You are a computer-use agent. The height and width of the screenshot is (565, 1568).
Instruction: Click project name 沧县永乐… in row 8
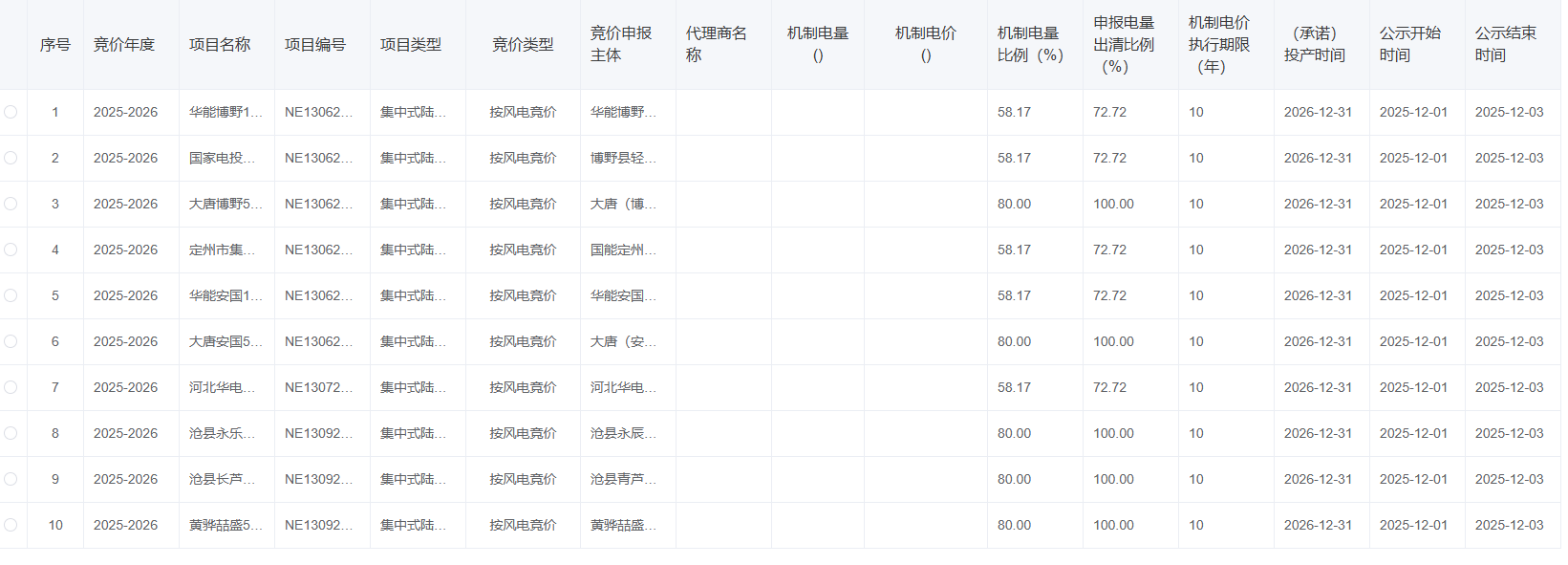pos(222,433)
